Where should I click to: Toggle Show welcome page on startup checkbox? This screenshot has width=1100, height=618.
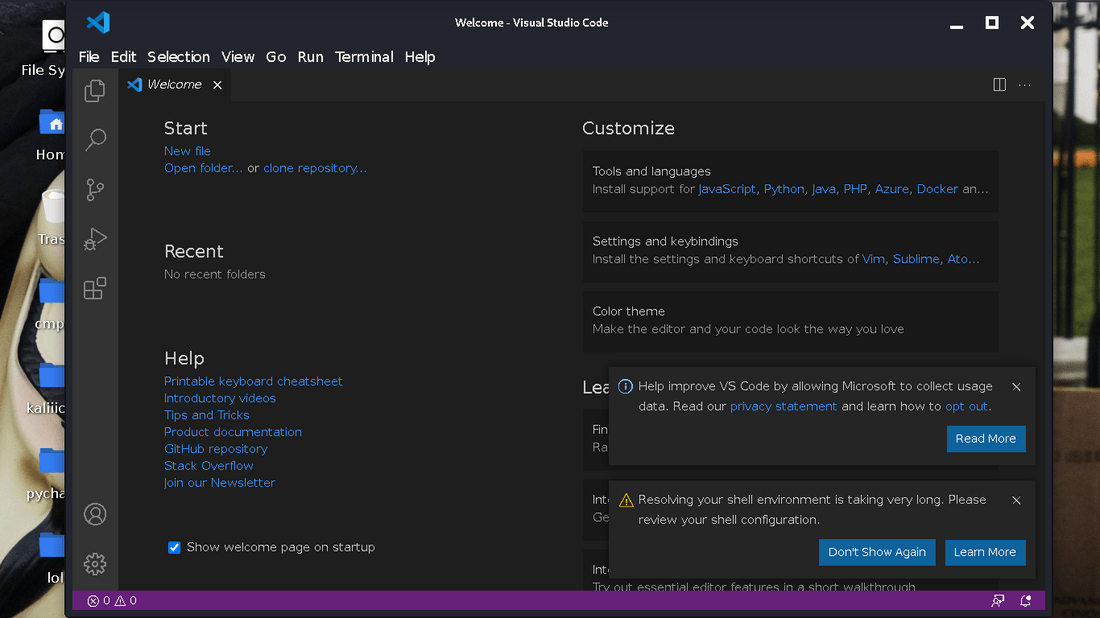pos(174,547)
